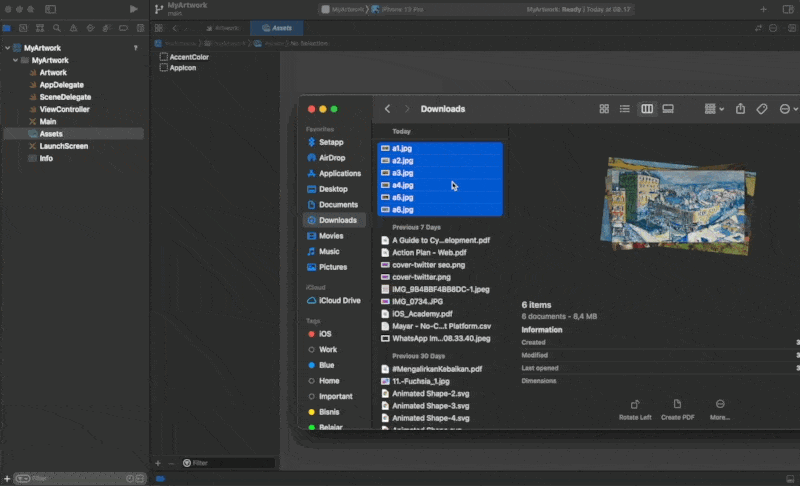Go back in Finder Downloads window
800x486 pixels.
(x=387, y=109)
